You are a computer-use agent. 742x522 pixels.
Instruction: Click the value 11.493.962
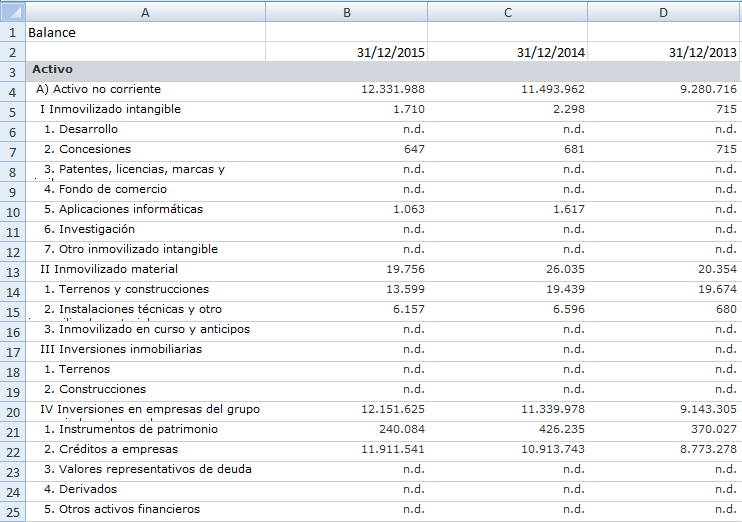(553, 89)
